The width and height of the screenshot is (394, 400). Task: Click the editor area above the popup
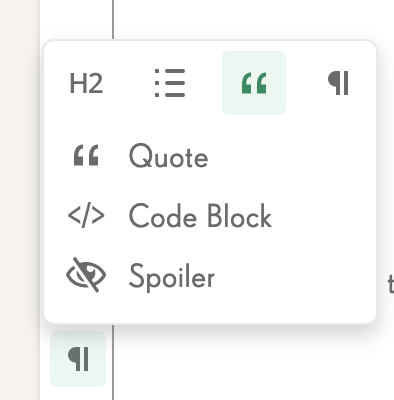pyautogui.click(x=253, y=18)
